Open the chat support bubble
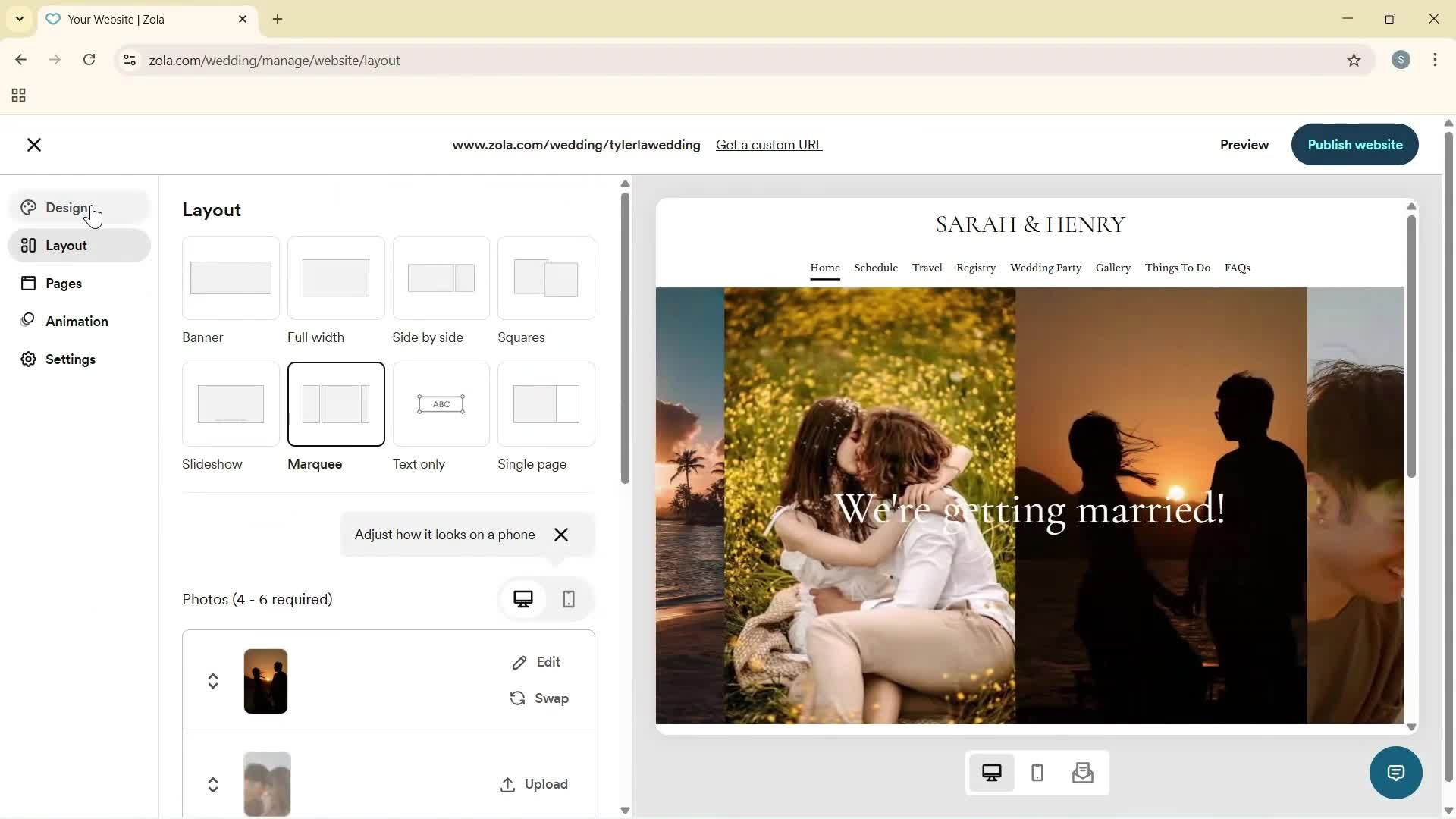The height and width of the screenshot is (819, 1456). pyautogui.click(x=1396, y=773)
